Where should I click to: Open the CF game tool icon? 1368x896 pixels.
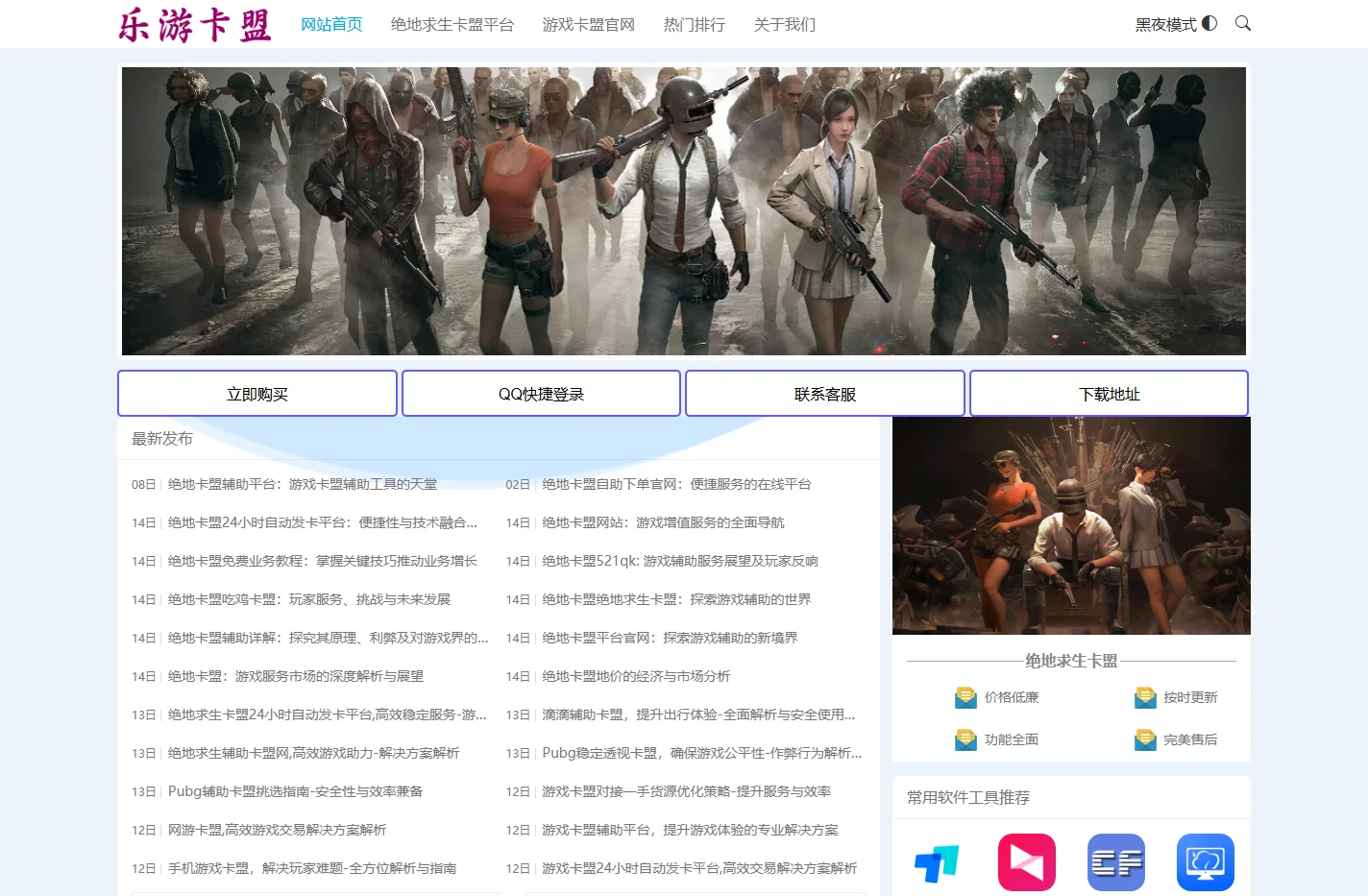1116,862
